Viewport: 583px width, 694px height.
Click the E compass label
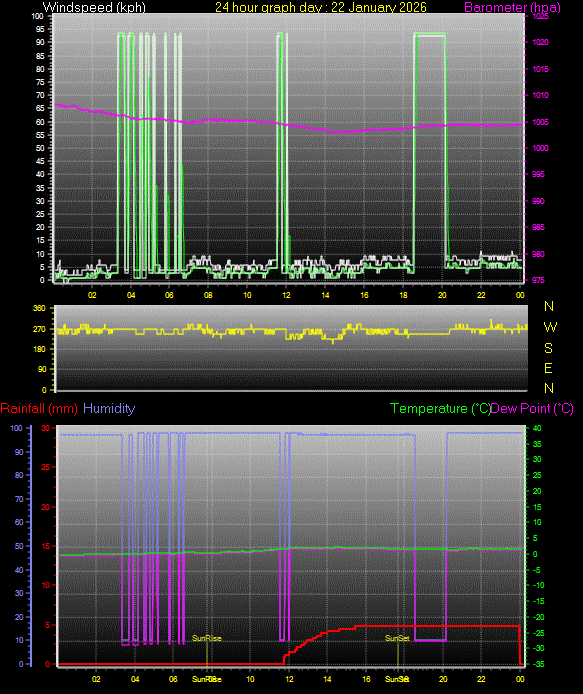click(548, 368)
